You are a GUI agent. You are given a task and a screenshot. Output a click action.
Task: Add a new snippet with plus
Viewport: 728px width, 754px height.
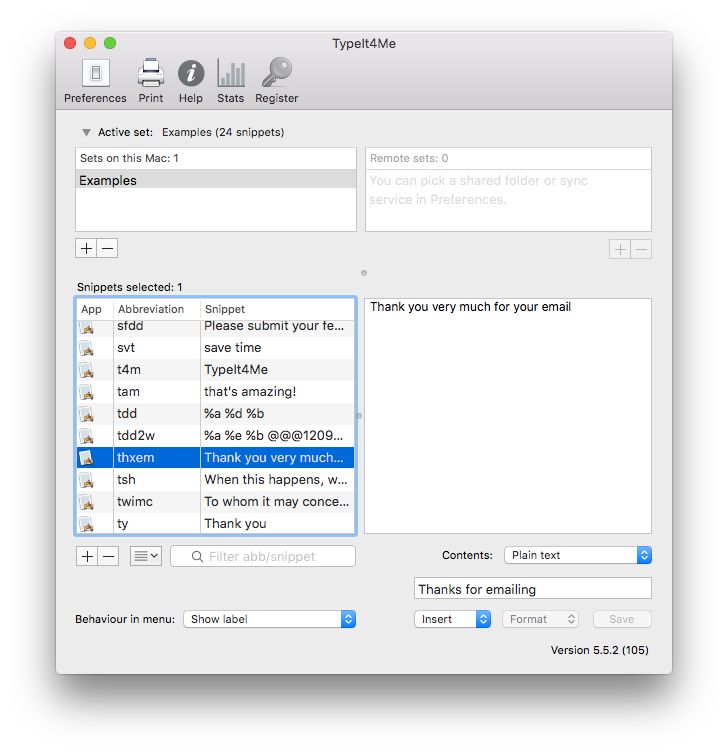(x=87, y=556)
